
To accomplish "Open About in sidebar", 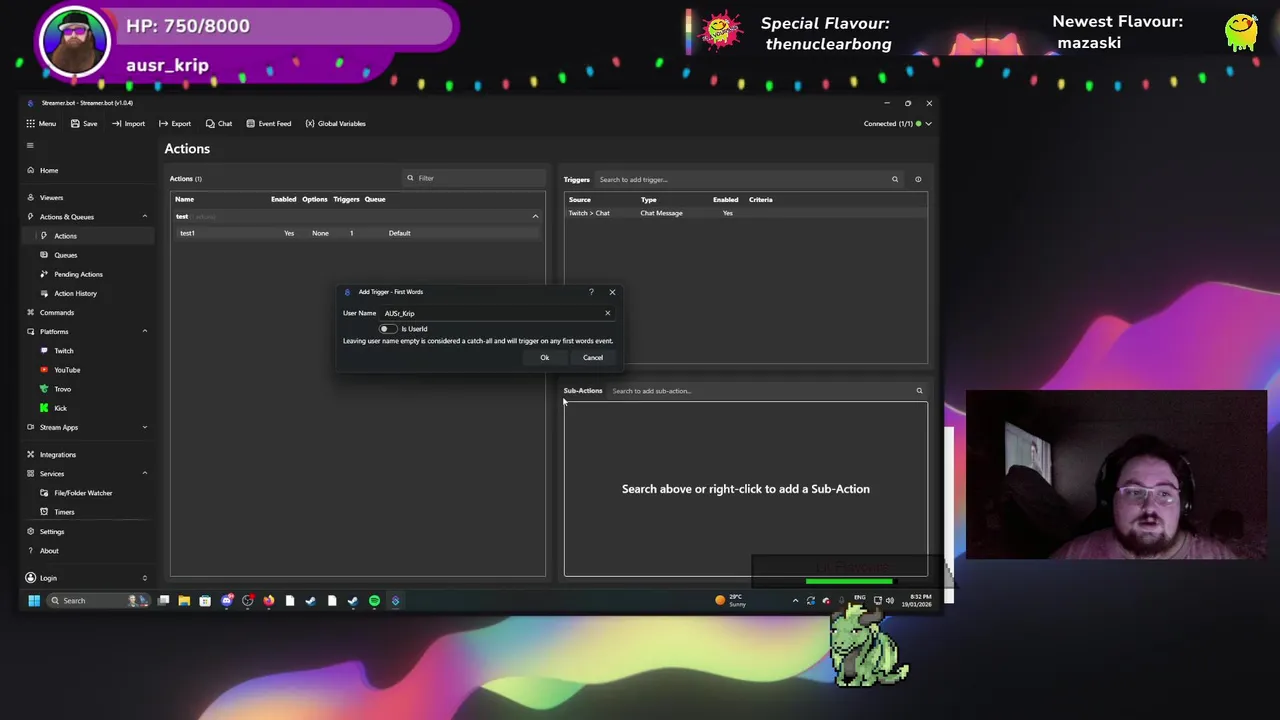I will click(x=49, y=551).
